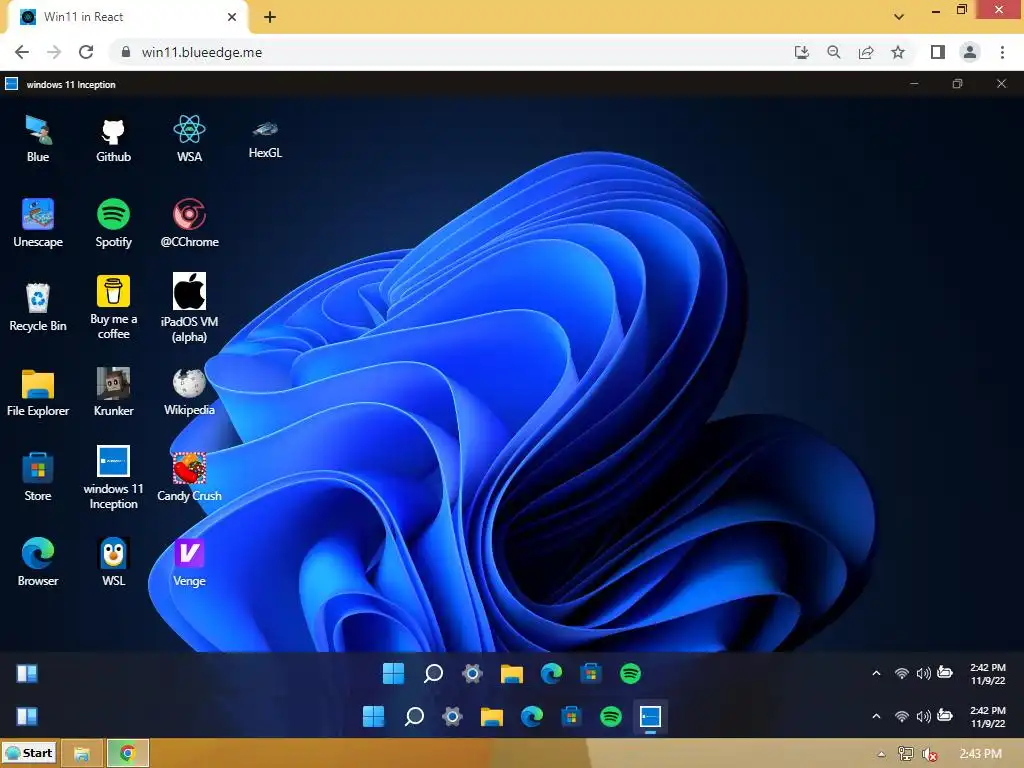The height and width of the screenshot is (768, 1024).
Task: Click network icon in host tray
Action: (x=906, y=754)
